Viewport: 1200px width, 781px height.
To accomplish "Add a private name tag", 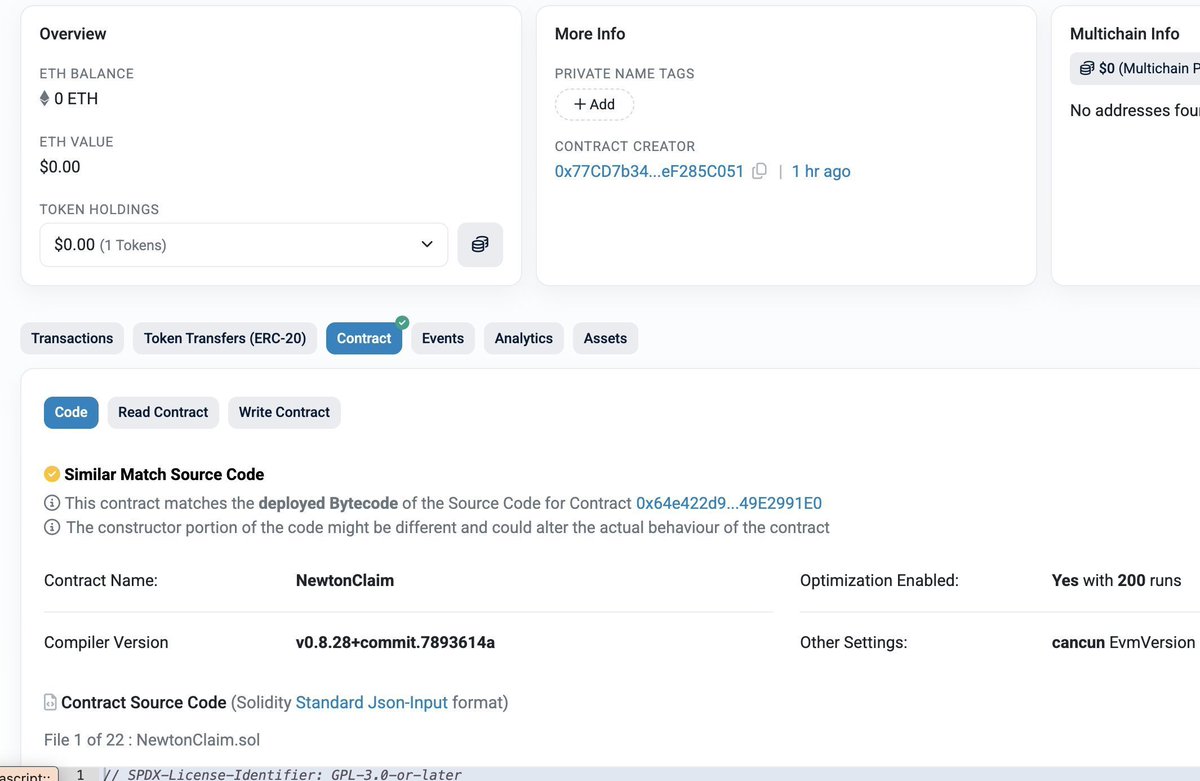I will (594, 104).
